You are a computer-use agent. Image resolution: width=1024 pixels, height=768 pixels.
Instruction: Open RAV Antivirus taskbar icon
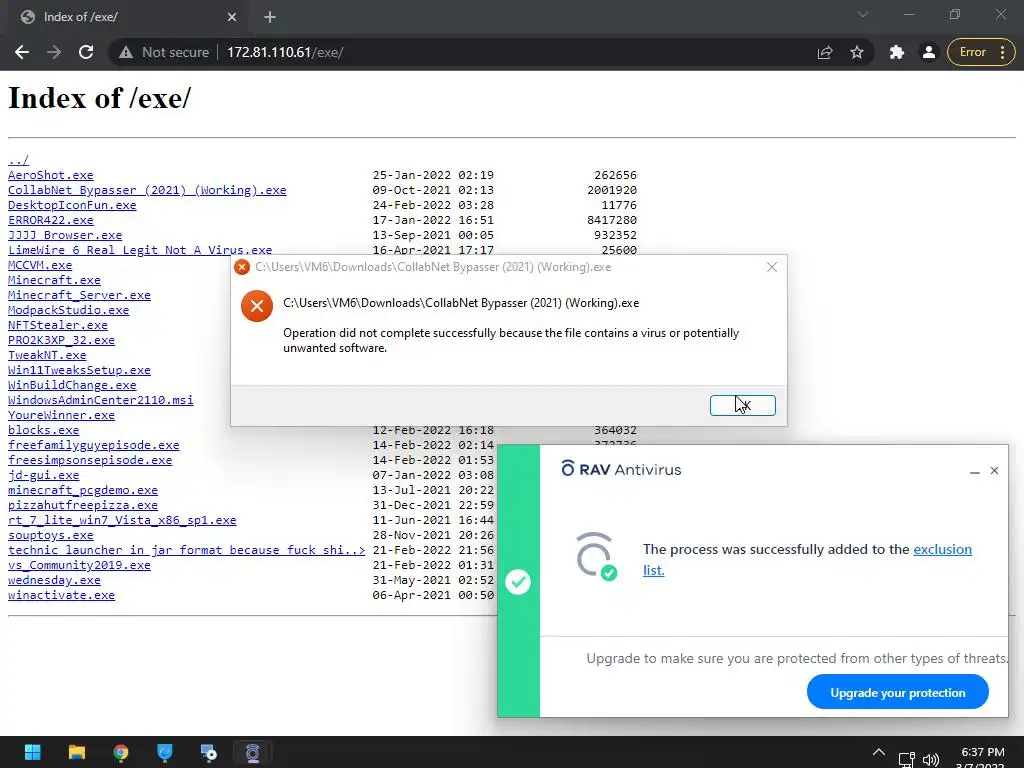(x=253, y=752)
